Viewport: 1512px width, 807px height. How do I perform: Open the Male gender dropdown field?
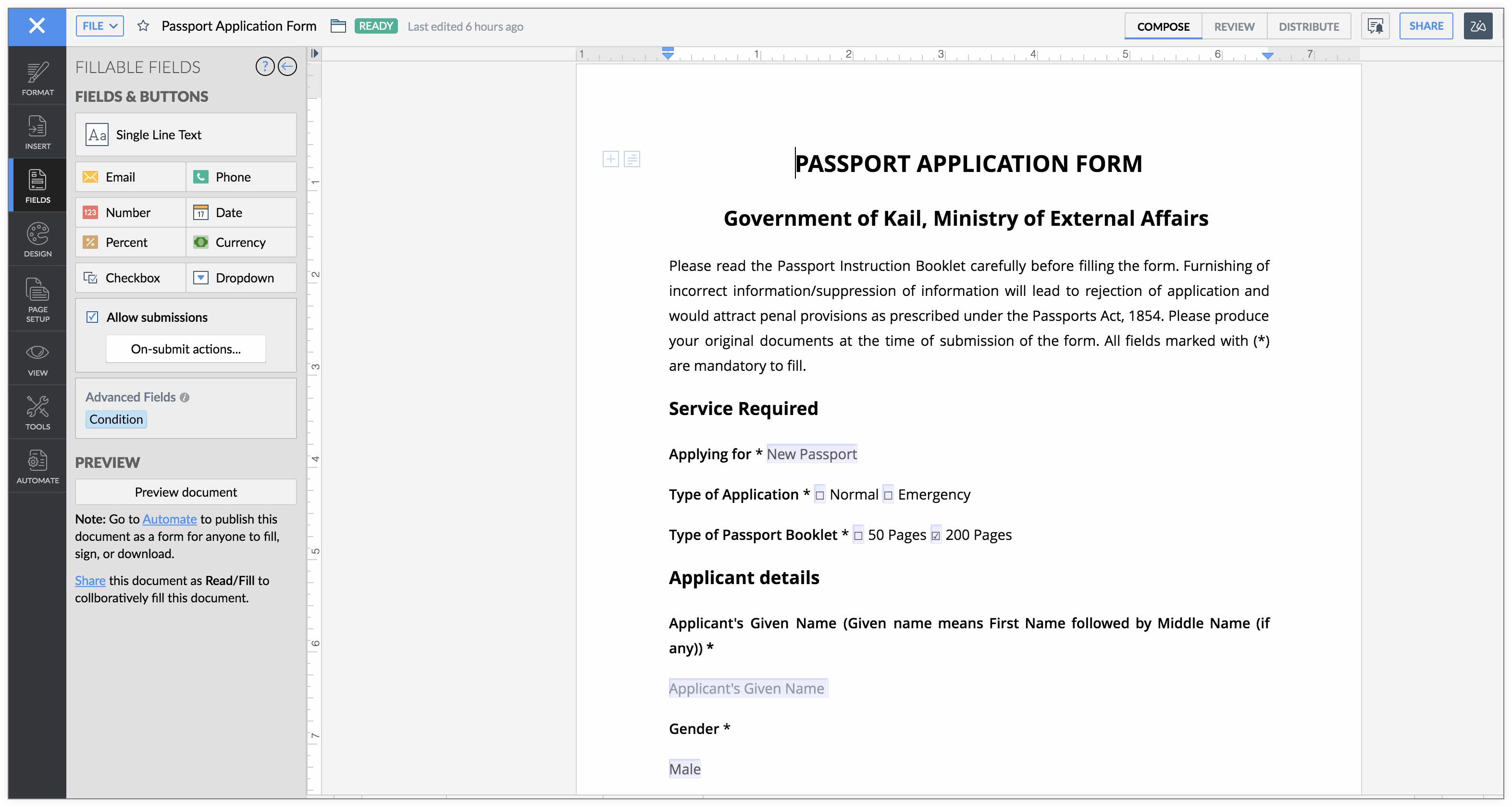[684, 769]
